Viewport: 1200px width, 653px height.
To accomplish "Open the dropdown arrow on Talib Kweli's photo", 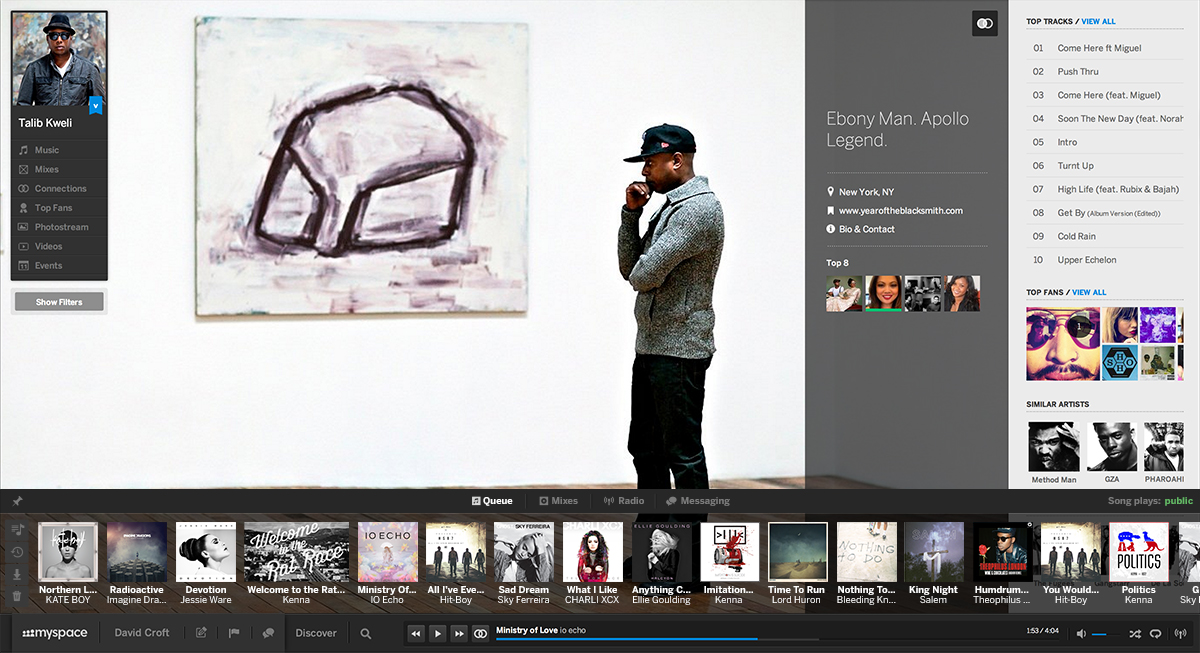I will coord(96,104).
